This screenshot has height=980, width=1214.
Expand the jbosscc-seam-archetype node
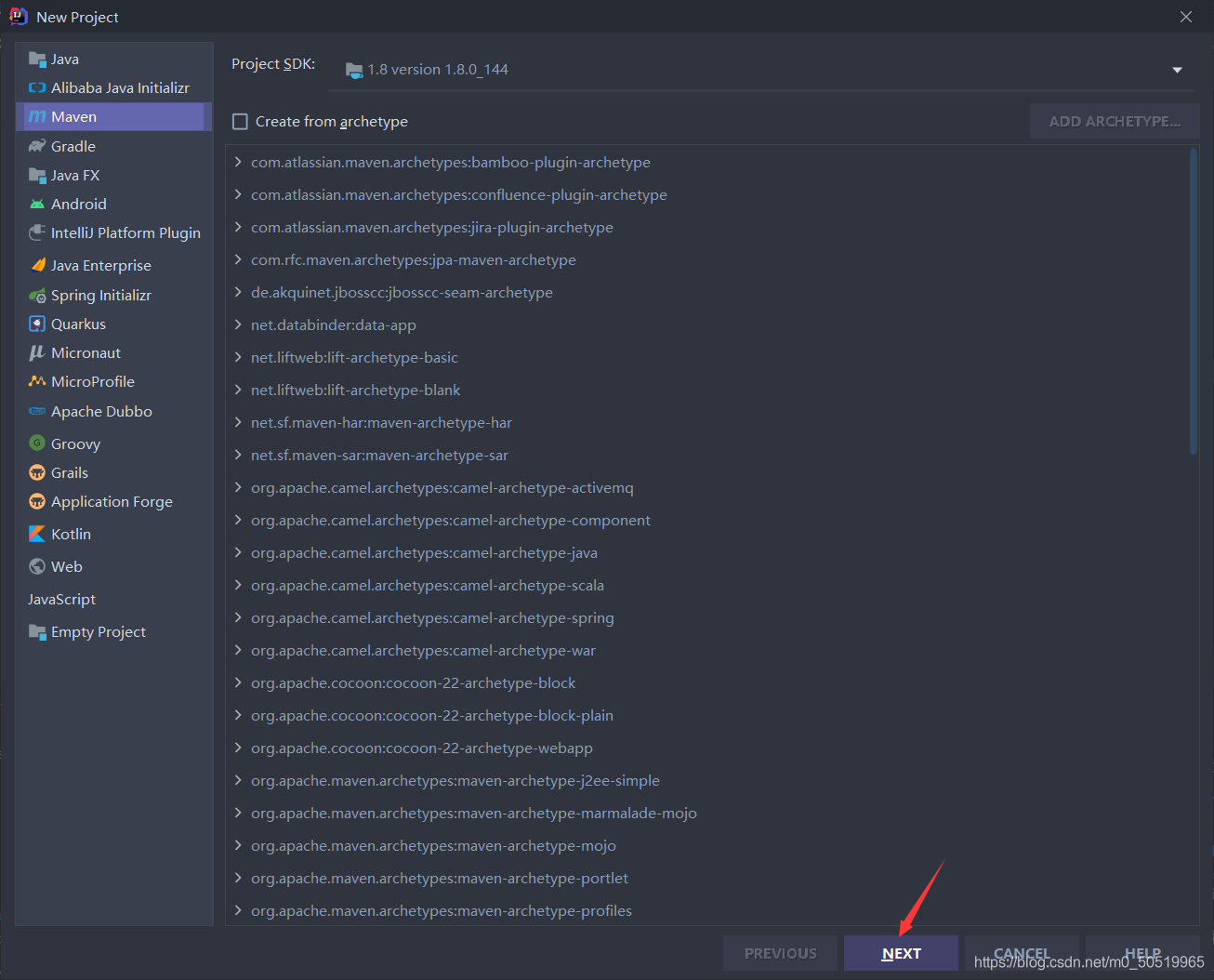tap(238, 292)
